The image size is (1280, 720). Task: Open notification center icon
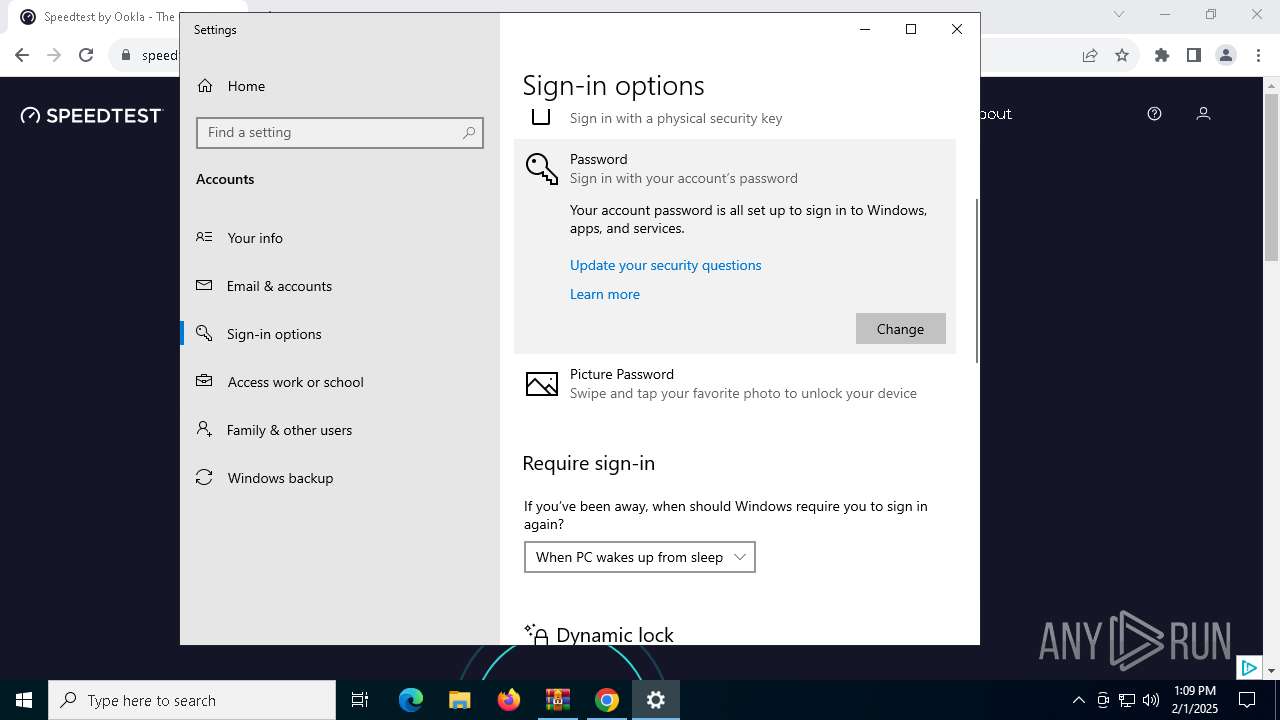point(1247,700)
